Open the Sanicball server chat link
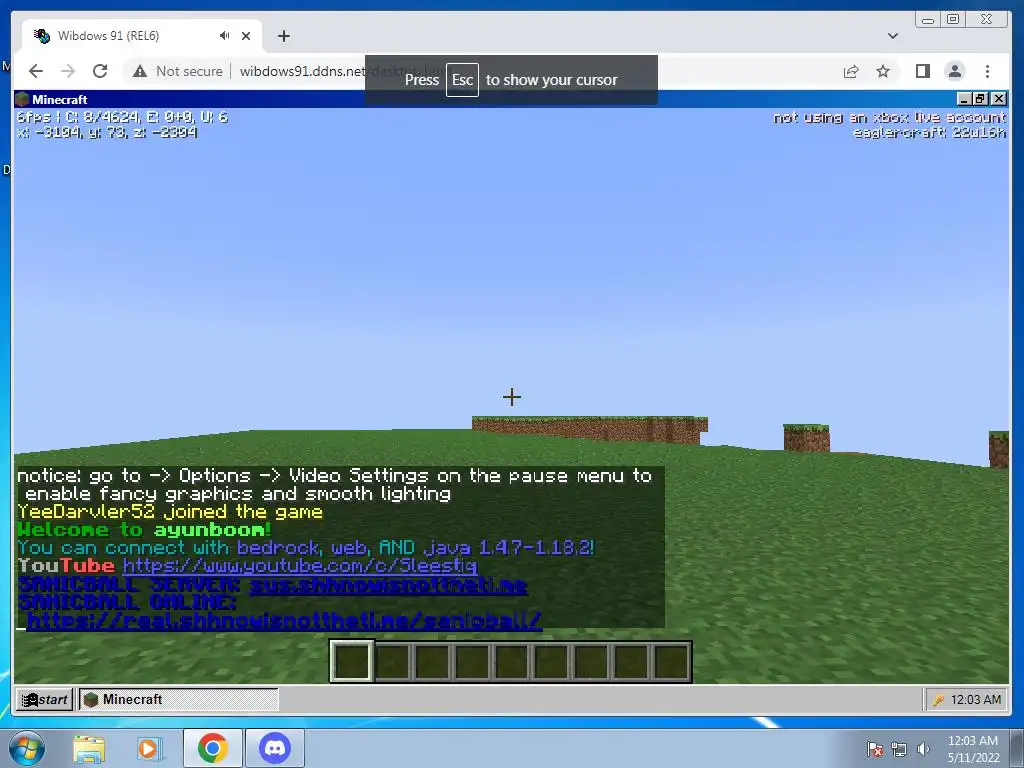 tap(388, 584)
